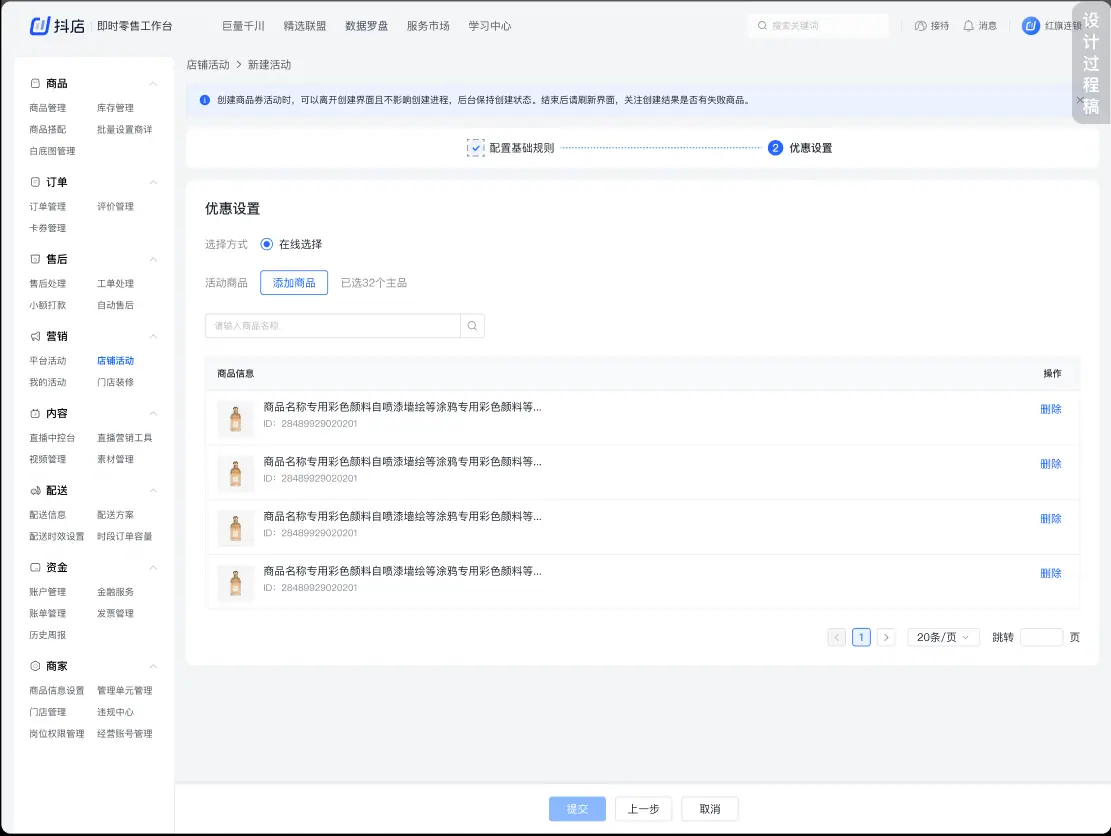Open 直播中控台 in the sidebar
The width and height of the screenshot is (1111, 836).
(x=52, y=438)
